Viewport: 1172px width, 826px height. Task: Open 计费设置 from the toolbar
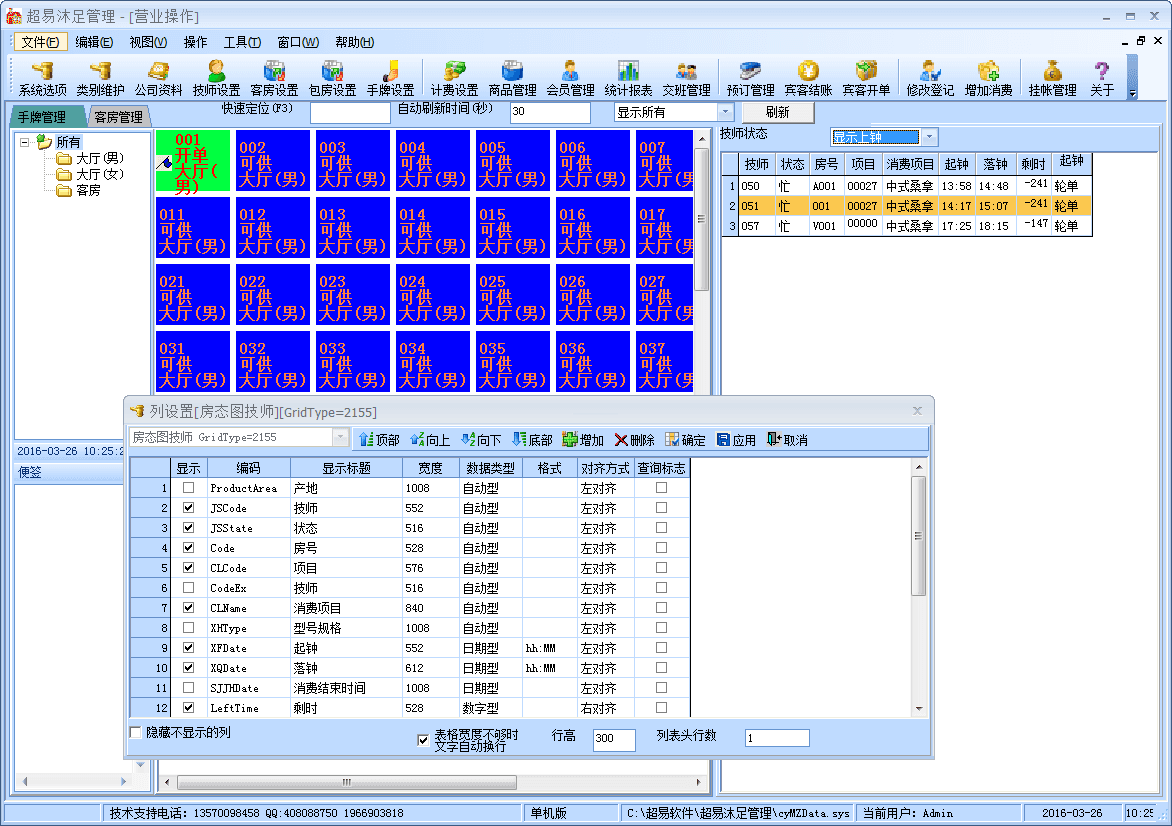click(x=454, y=78)
